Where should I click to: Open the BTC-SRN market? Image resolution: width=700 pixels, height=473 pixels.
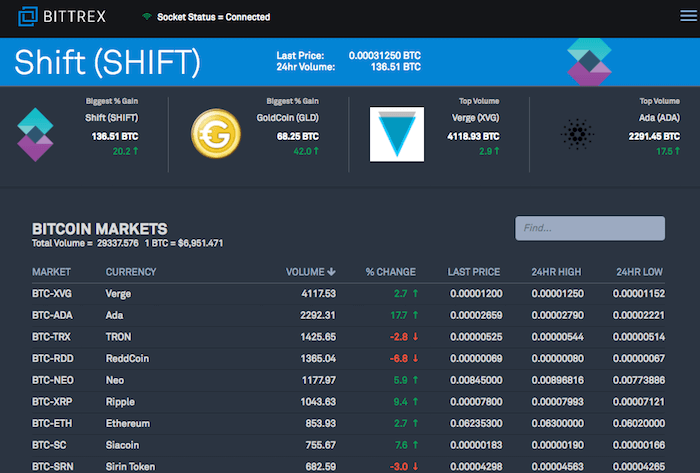53,466
